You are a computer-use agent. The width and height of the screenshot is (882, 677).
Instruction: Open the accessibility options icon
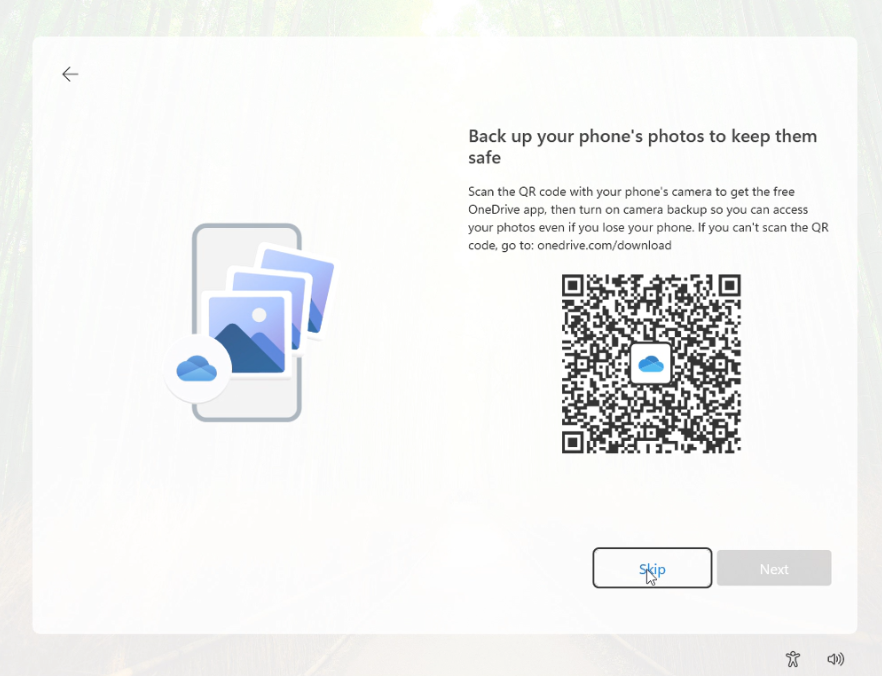pyautogui.click(x=793, y=659)
